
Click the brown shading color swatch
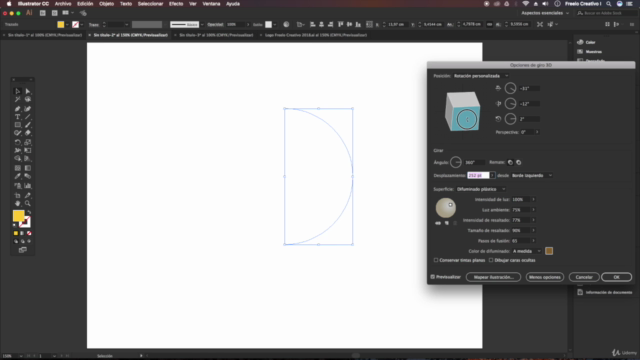click(549, 251)
